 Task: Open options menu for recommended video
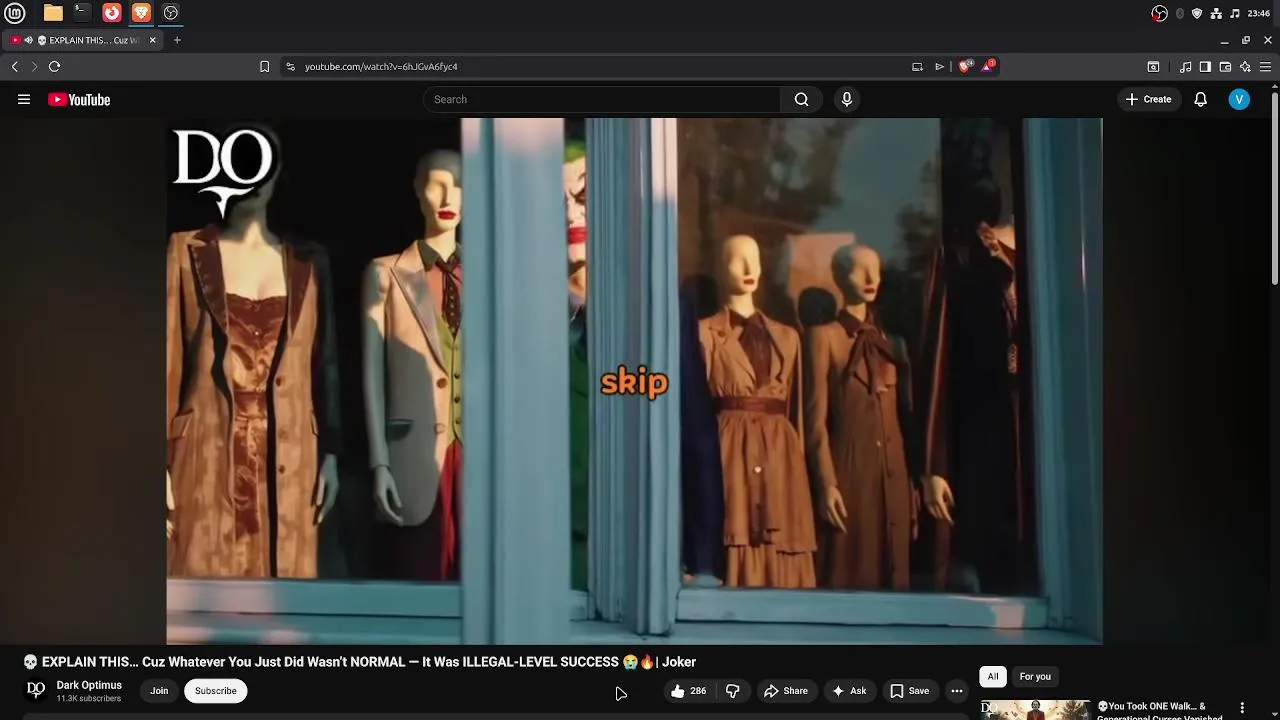pos(1242,708)
